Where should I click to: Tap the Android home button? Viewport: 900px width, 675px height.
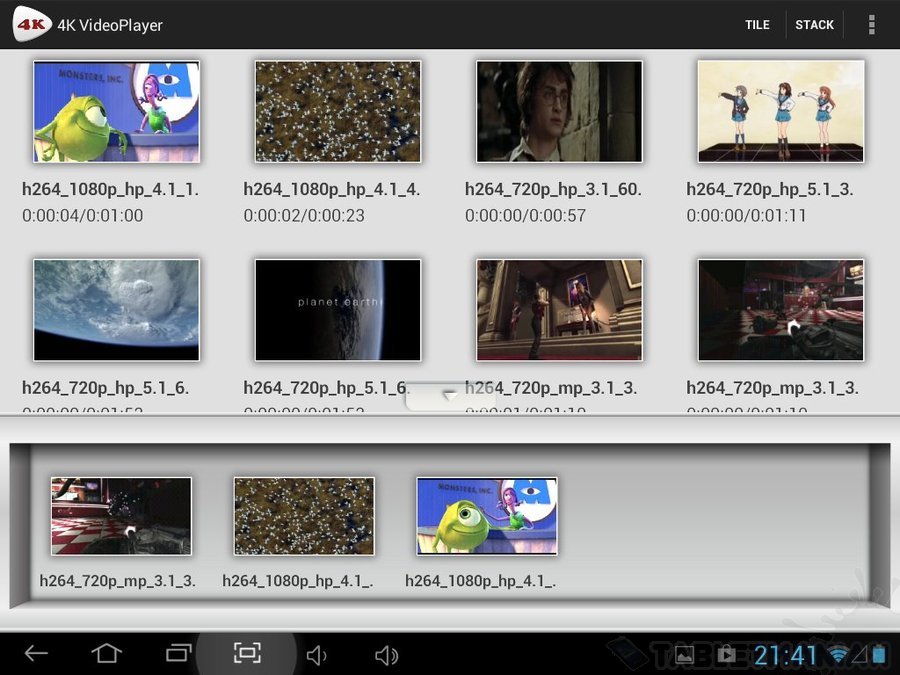coord(107,653)
